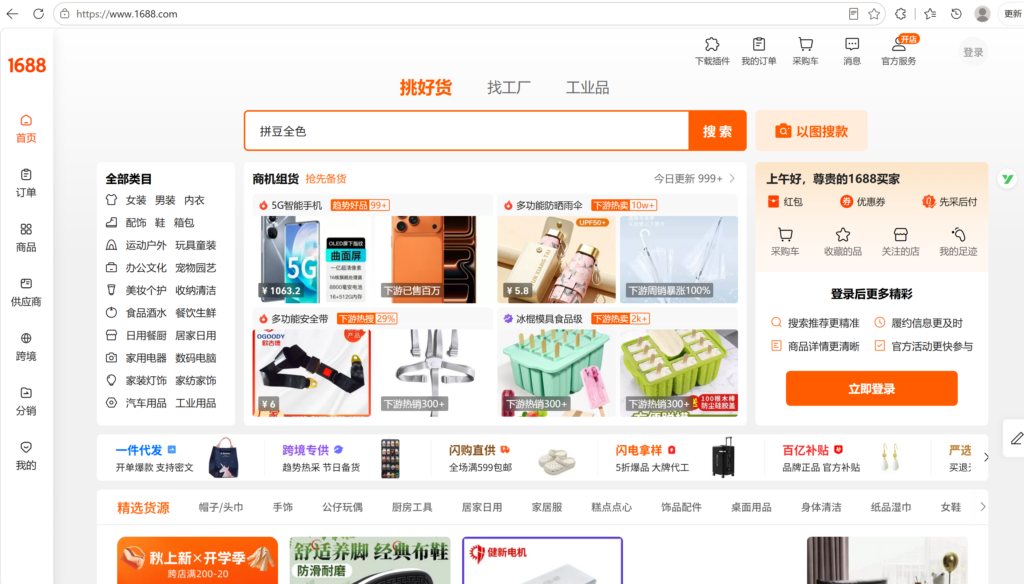Screen dimensions: 1024x584
Task: Click the 立即登录 button
Action: [x=871, y=389]
